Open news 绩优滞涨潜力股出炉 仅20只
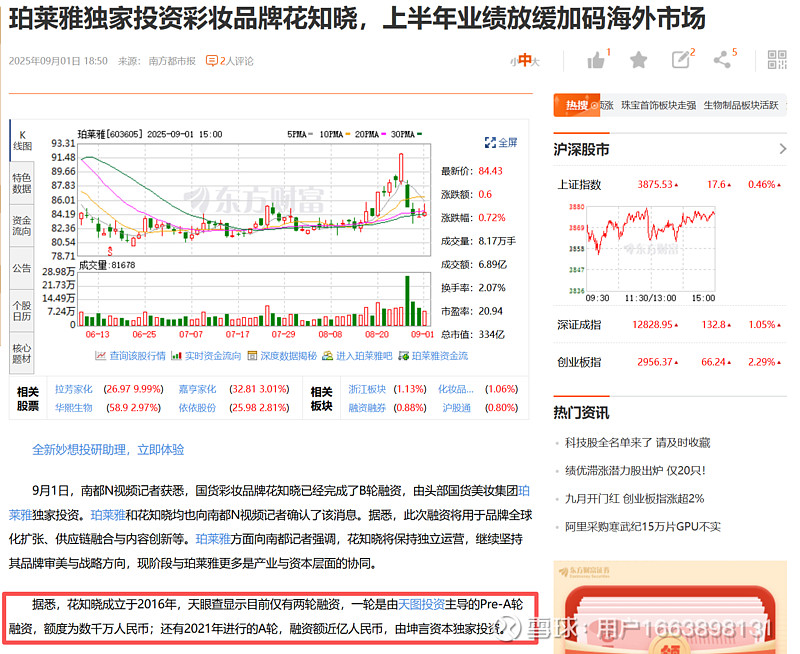The width and height of the screenshot is (800, 654). [x=635, y=470]
